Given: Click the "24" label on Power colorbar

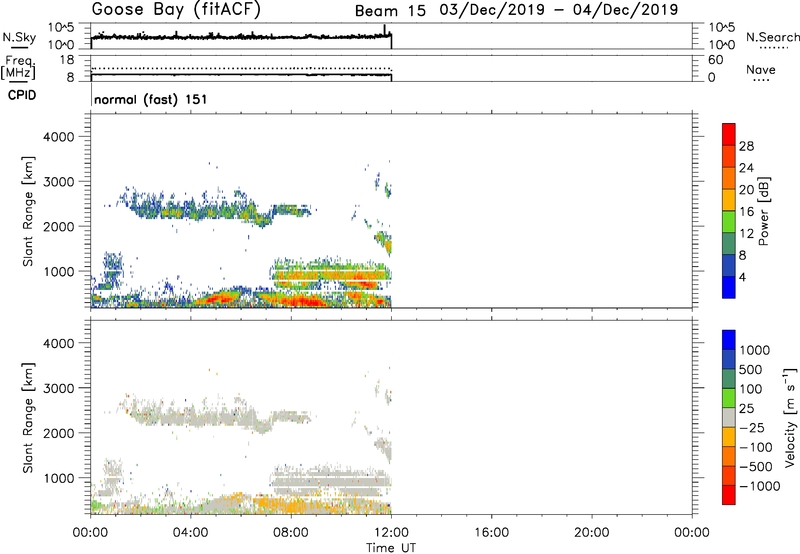Looking at the screenshot, I should [746, 168].
